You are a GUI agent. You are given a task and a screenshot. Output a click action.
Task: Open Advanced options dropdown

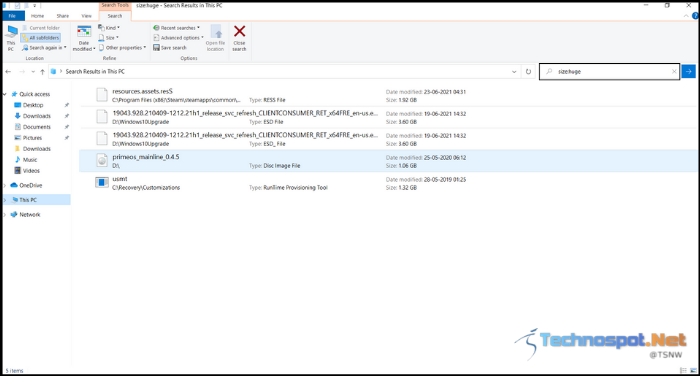[x=178, y=38]
